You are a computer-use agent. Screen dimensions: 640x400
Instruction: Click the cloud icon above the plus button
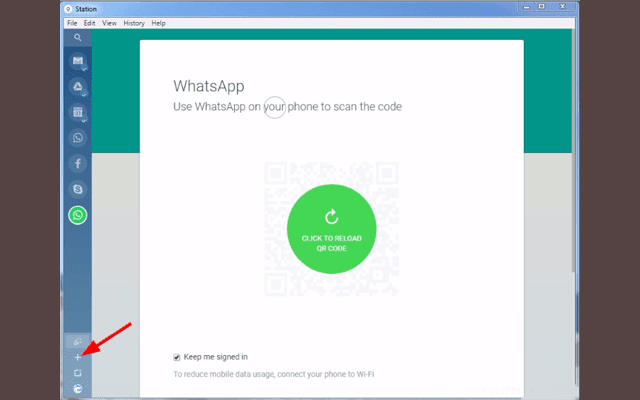coord(78,341)
